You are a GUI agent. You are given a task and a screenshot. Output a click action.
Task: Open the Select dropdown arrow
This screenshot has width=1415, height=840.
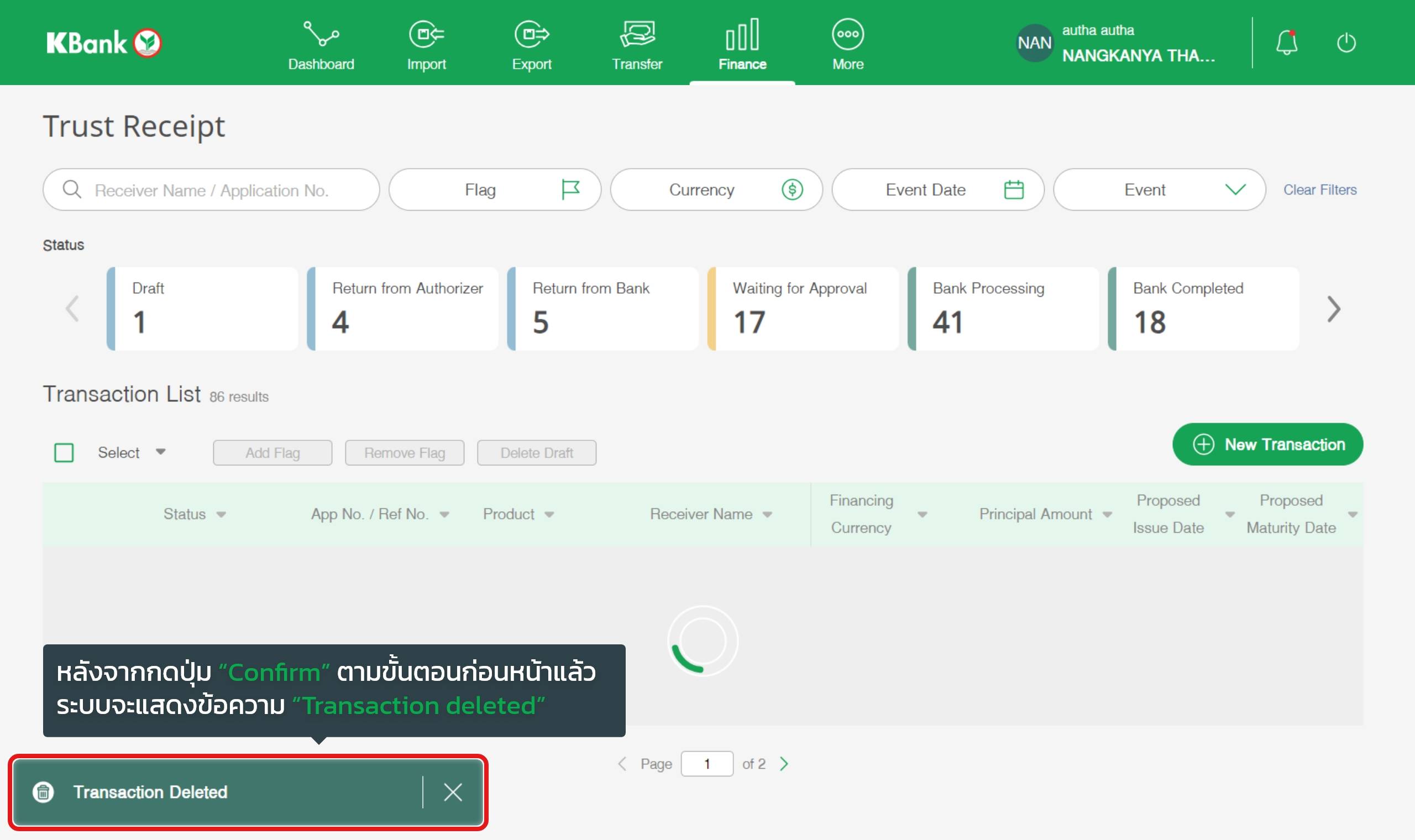(x=161, y=452)
